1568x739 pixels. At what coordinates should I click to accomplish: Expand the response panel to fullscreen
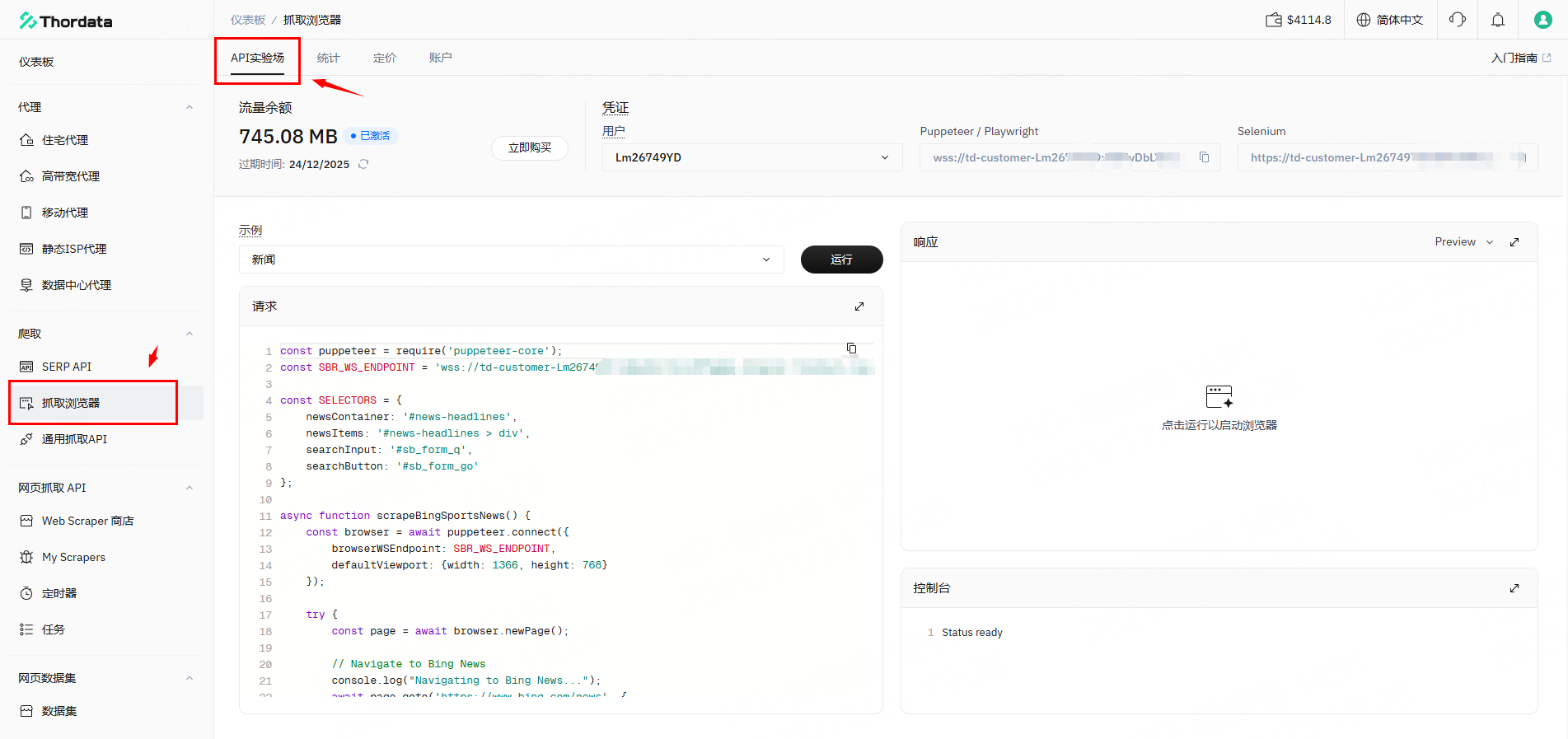pos(1514,242)
